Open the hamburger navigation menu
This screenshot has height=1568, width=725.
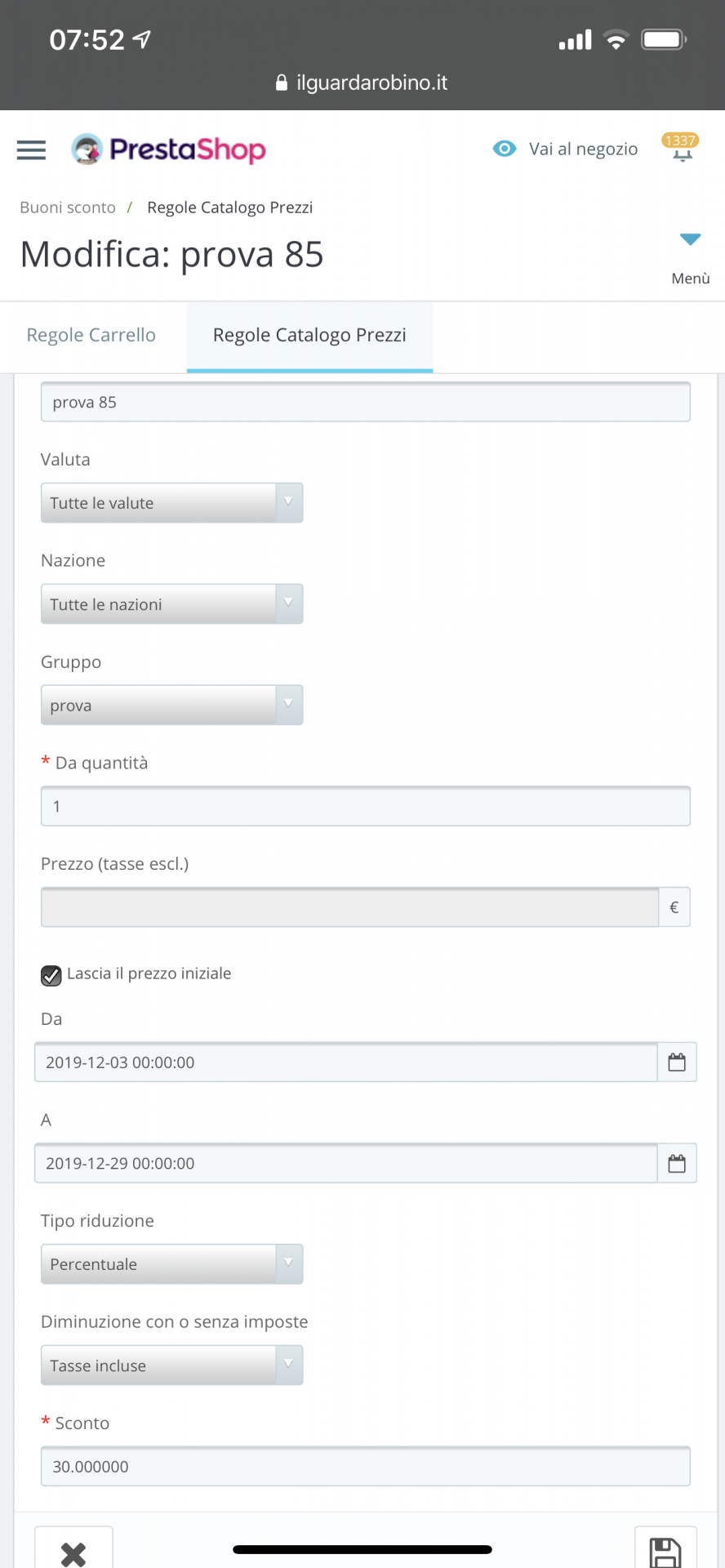pyautogui.click(x=31, y=149)
